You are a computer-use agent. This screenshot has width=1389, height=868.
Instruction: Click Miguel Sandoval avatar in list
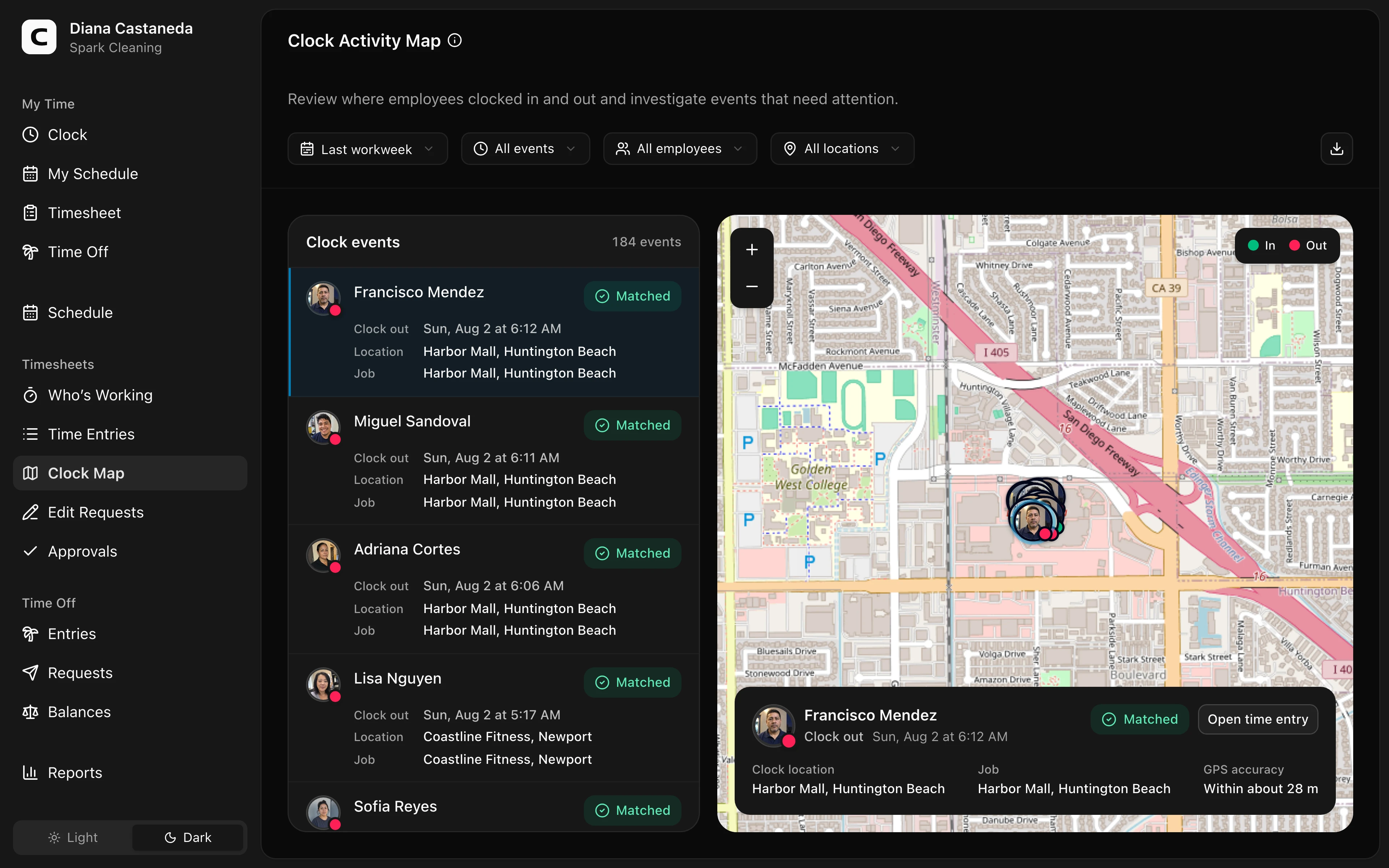point(324,428)
